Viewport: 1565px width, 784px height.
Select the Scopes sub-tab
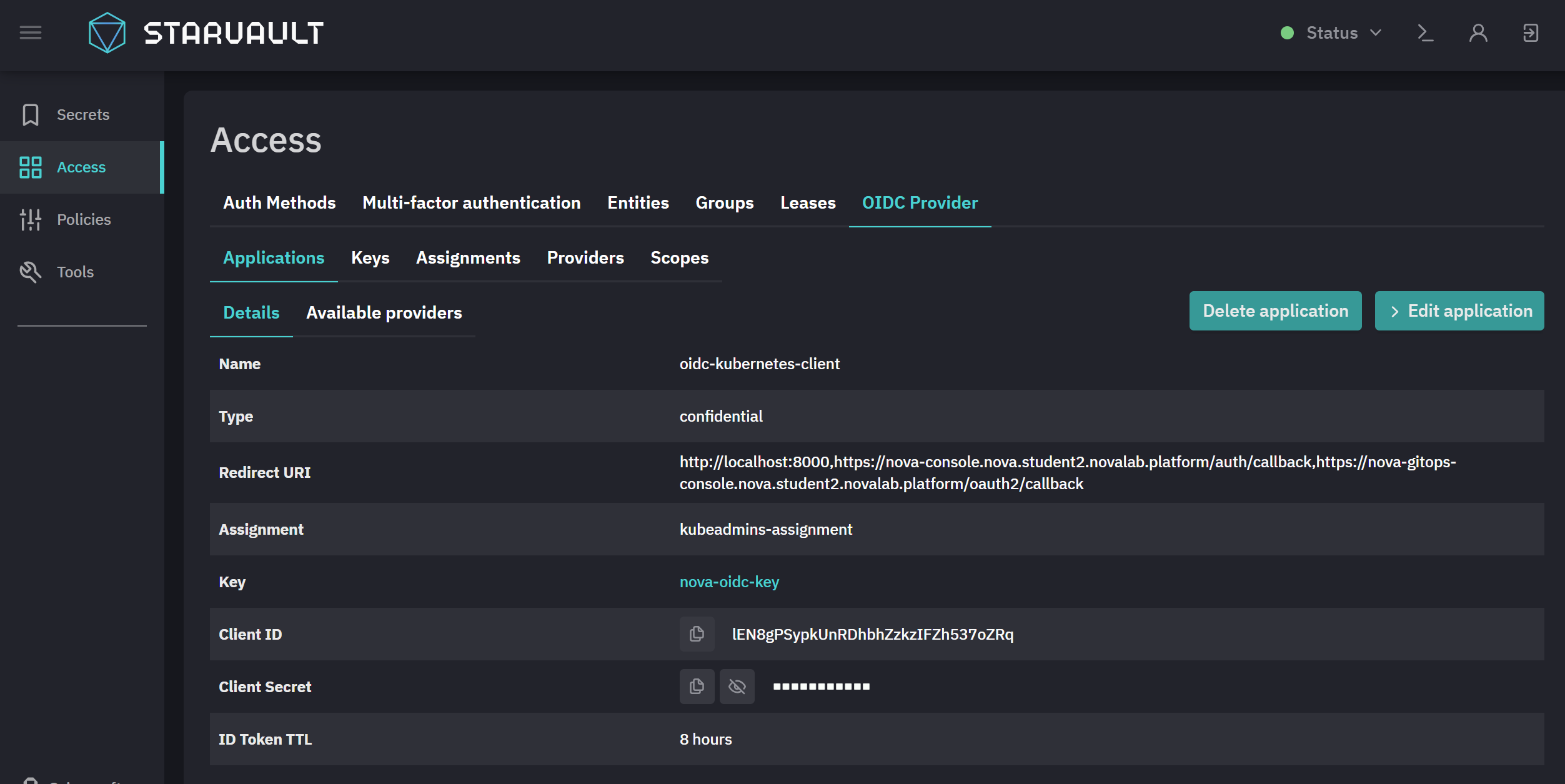[x=680, y=258]
